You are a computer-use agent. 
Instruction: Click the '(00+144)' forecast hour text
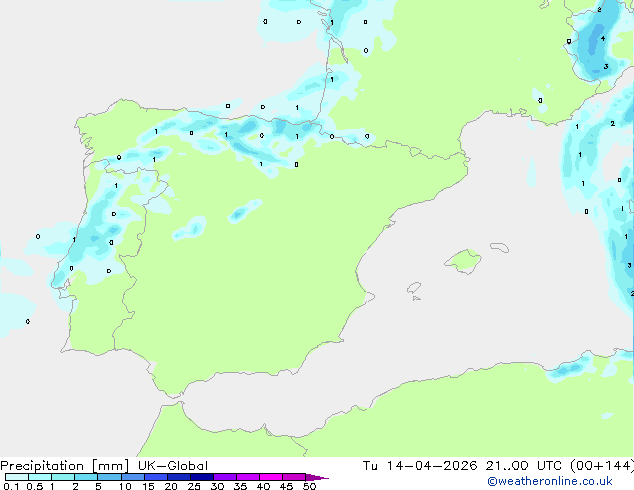point(602,466)
